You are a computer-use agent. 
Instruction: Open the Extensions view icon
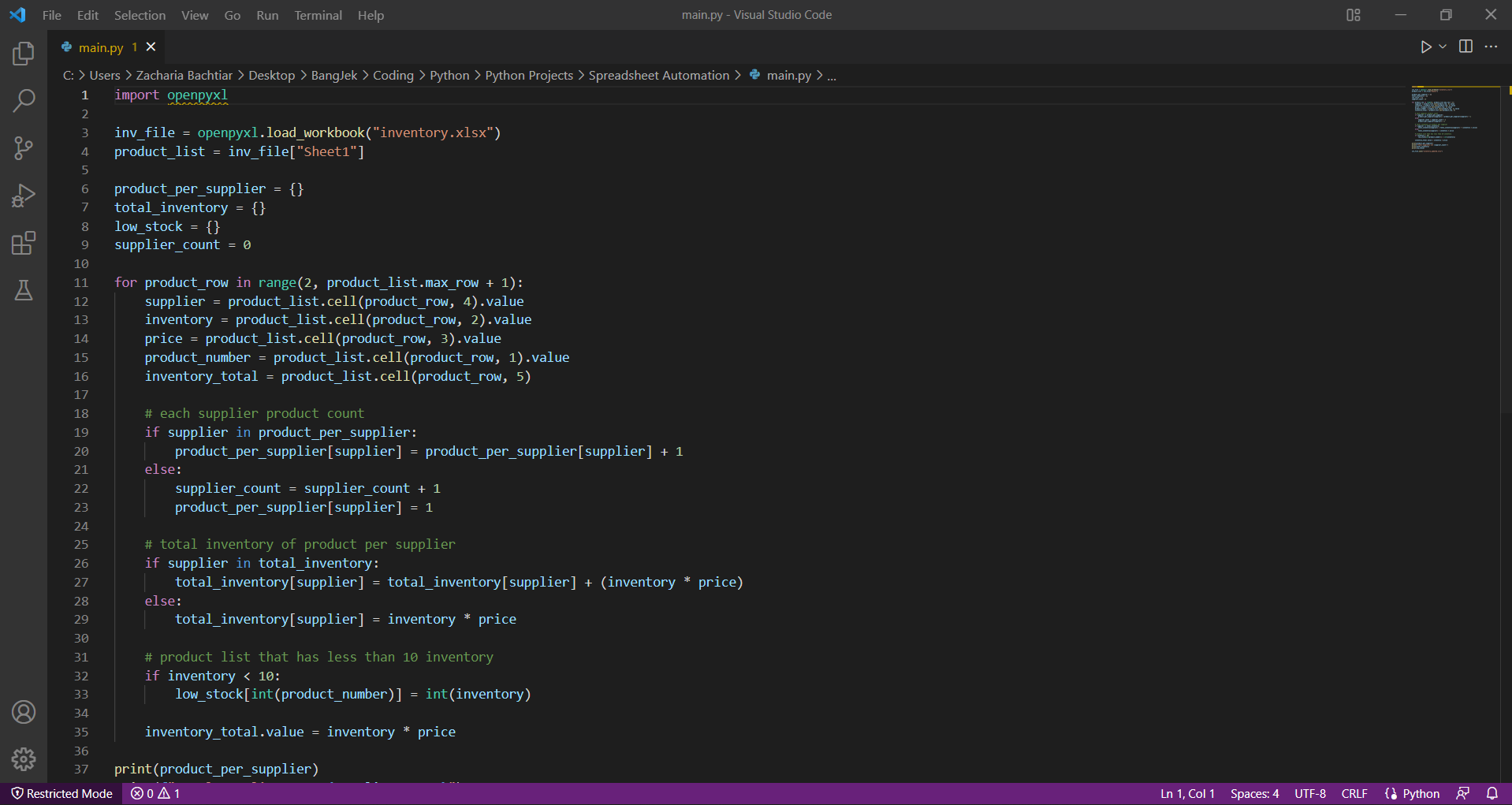[x=24, y=243]
